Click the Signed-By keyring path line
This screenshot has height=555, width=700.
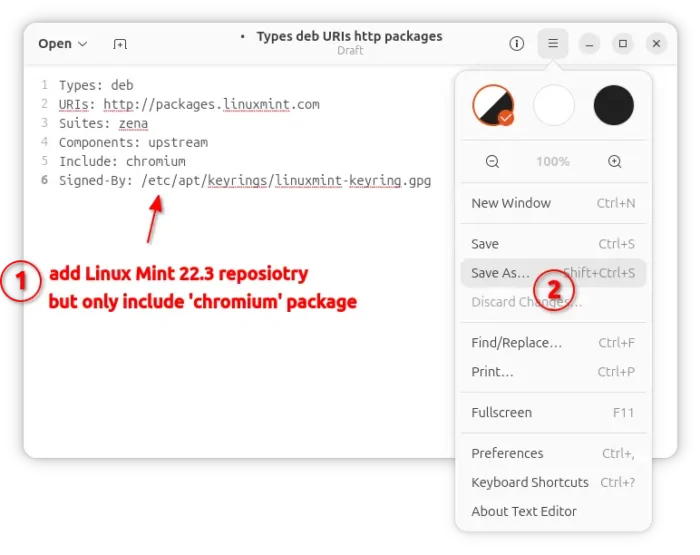(x=245, y=180)
